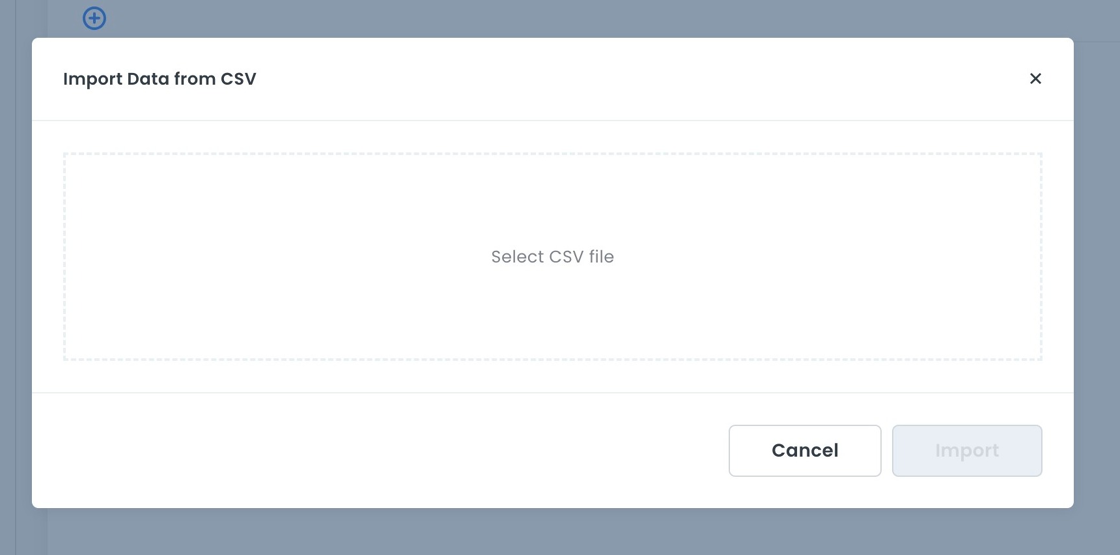
Task: Abort importing by clicking Cancel
Action: point(804,451)
